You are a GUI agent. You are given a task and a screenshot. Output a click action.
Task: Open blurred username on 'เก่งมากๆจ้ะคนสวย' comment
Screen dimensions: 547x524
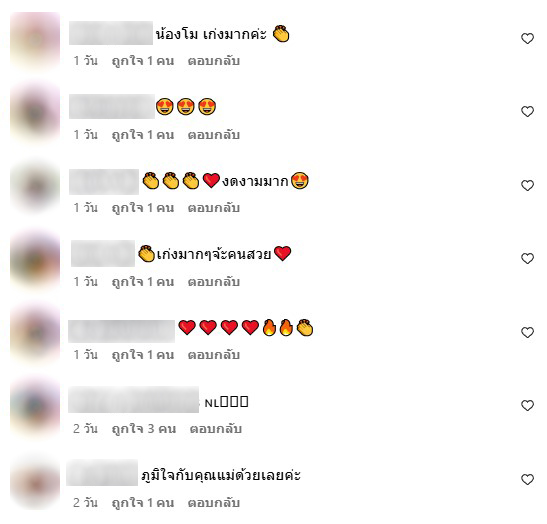click(103, 254)
